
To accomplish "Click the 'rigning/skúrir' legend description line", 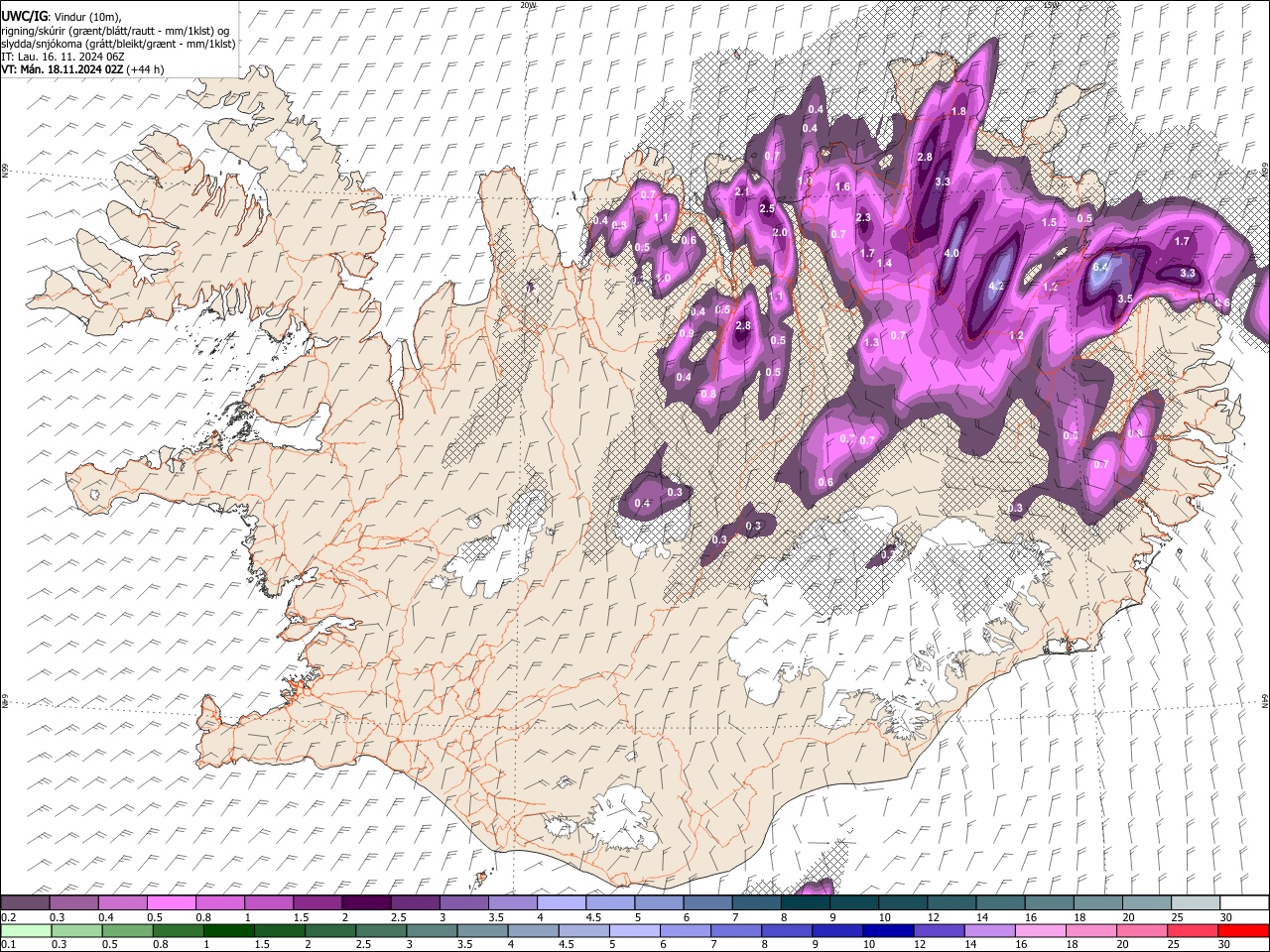I will point(115,30).
